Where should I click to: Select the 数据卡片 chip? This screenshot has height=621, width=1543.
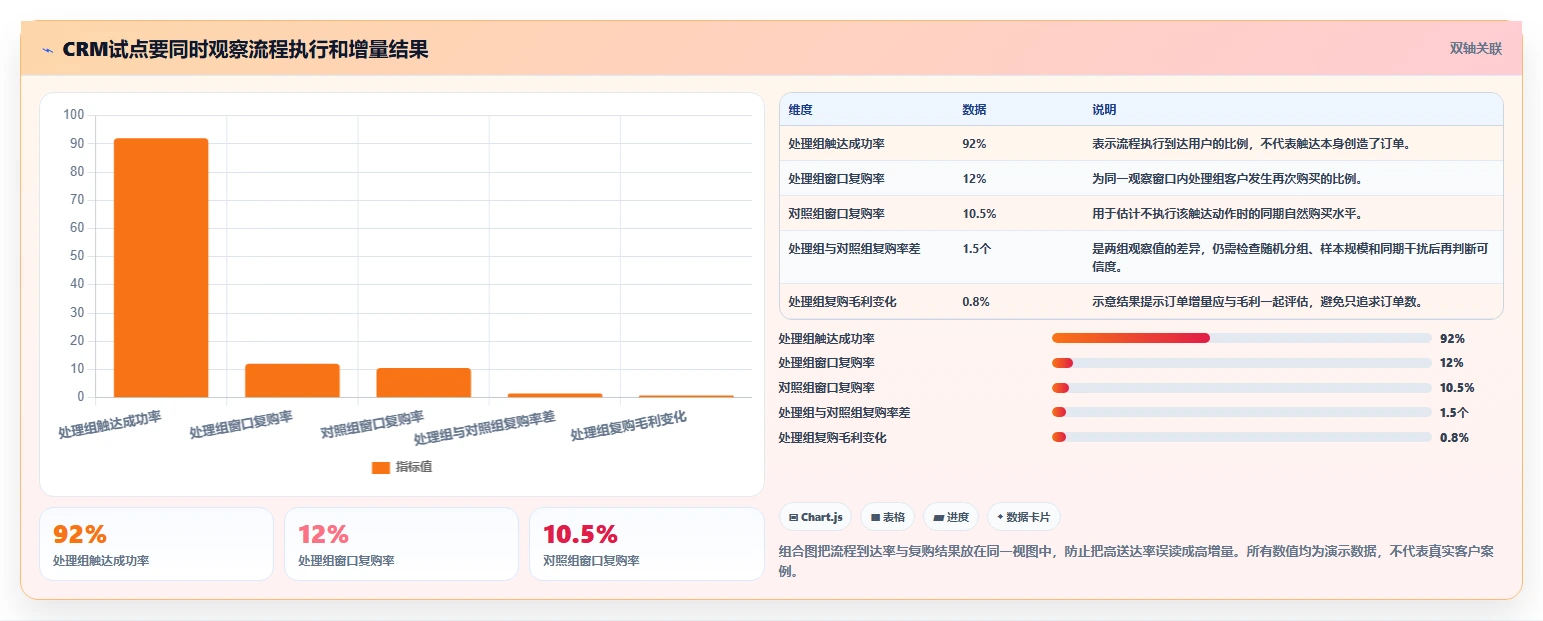point(1023,517)
